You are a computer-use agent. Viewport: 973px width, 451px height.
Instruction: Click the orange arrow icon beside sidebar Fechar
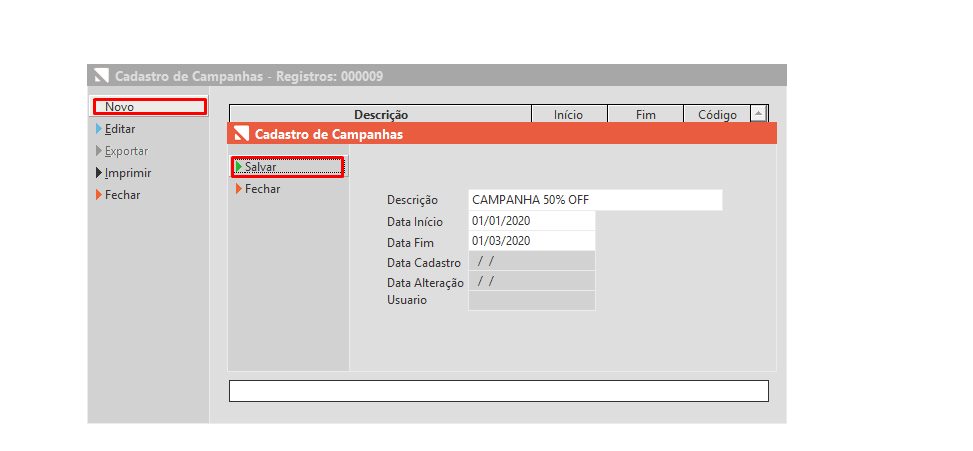(99, 195)
